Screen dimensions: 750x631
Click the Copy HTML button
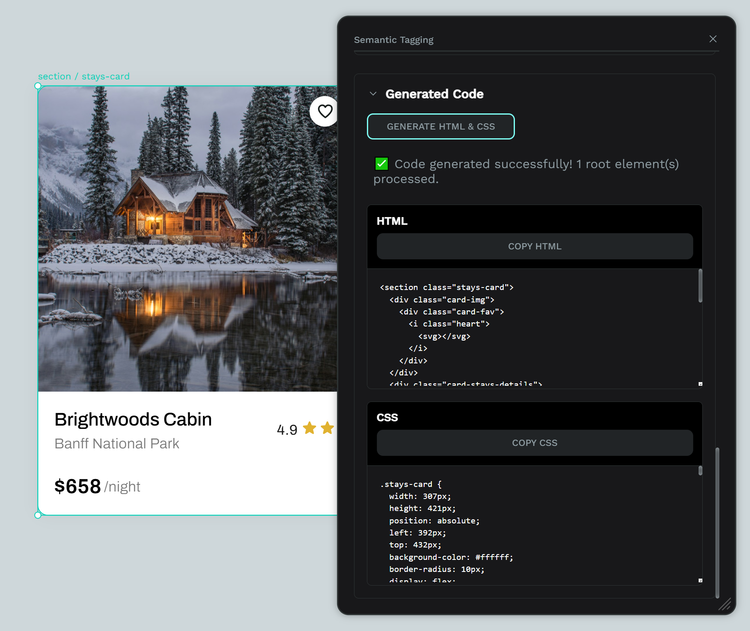(x=535, y=246)
